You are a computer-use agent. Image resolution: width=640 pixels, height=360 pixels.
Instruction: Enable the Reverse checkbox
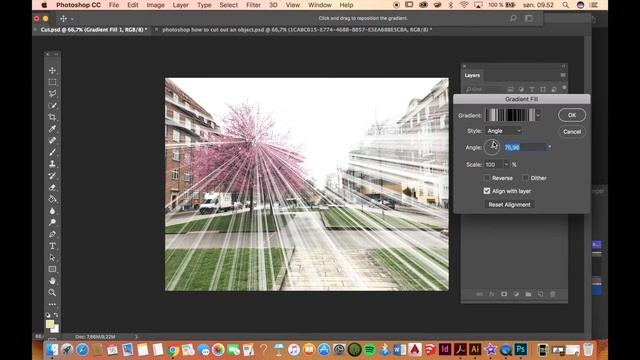[487, 178]
